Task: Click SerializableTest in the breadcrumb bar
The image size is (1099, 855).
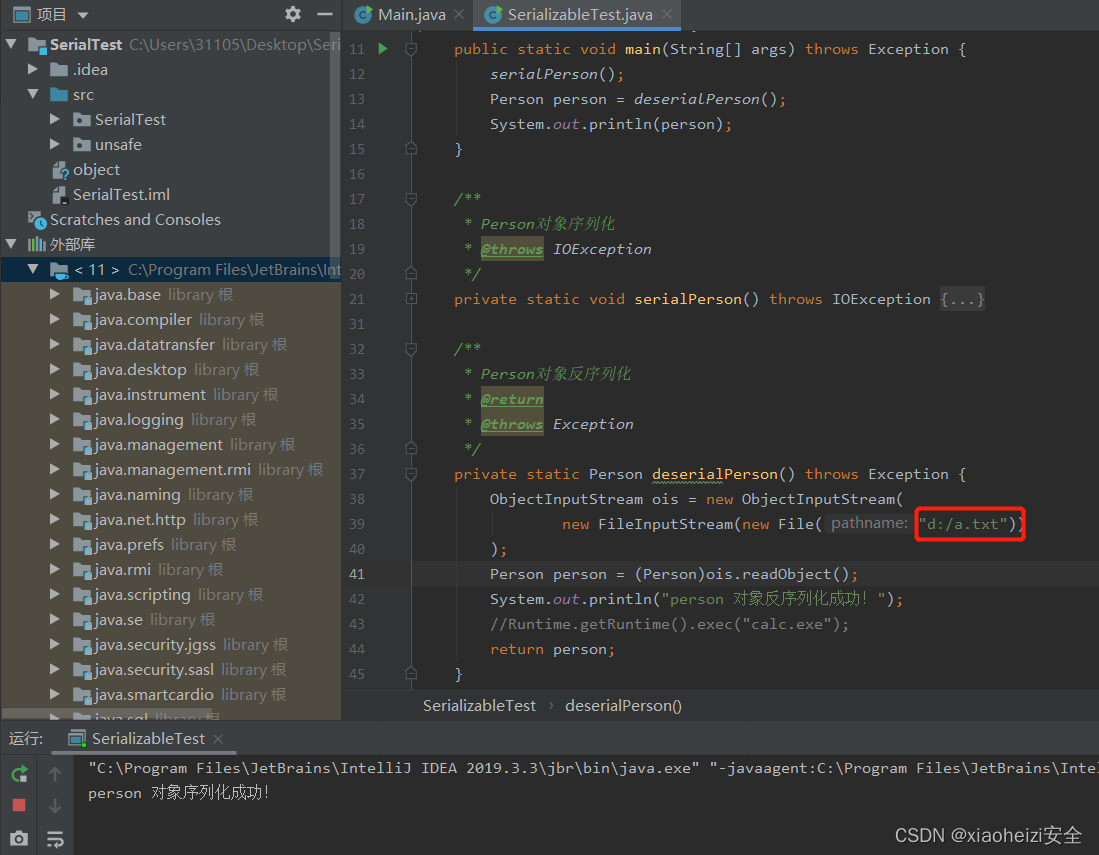Action: 479,706
